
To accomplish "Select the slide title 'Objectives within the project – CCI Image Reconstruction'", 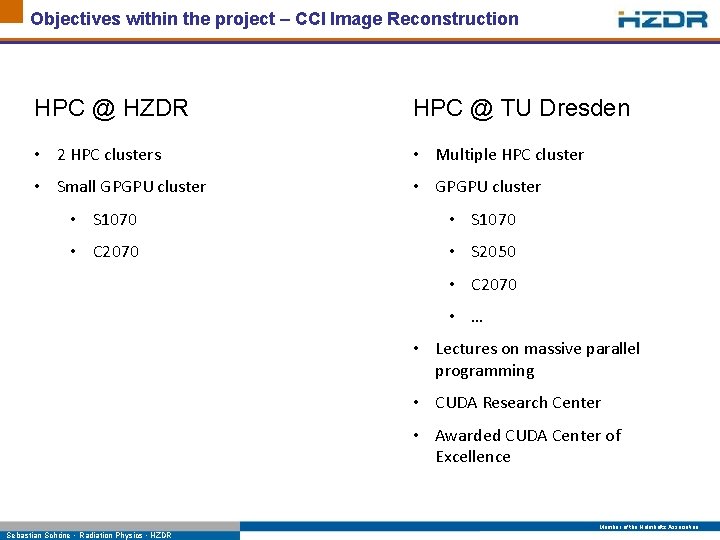I will click(274, 19).
